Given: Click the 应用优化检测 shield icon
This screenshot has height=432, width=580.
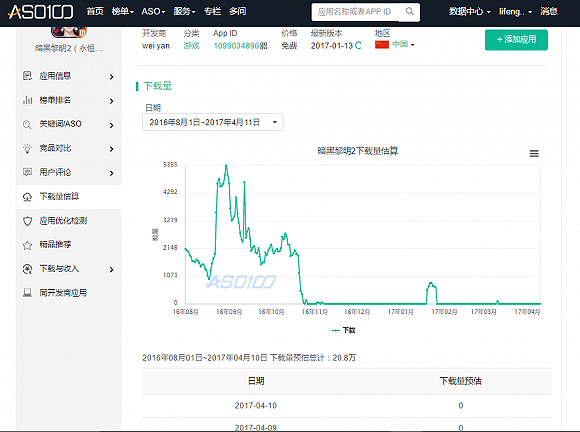Looking at the screenshot, I should 27,221.
